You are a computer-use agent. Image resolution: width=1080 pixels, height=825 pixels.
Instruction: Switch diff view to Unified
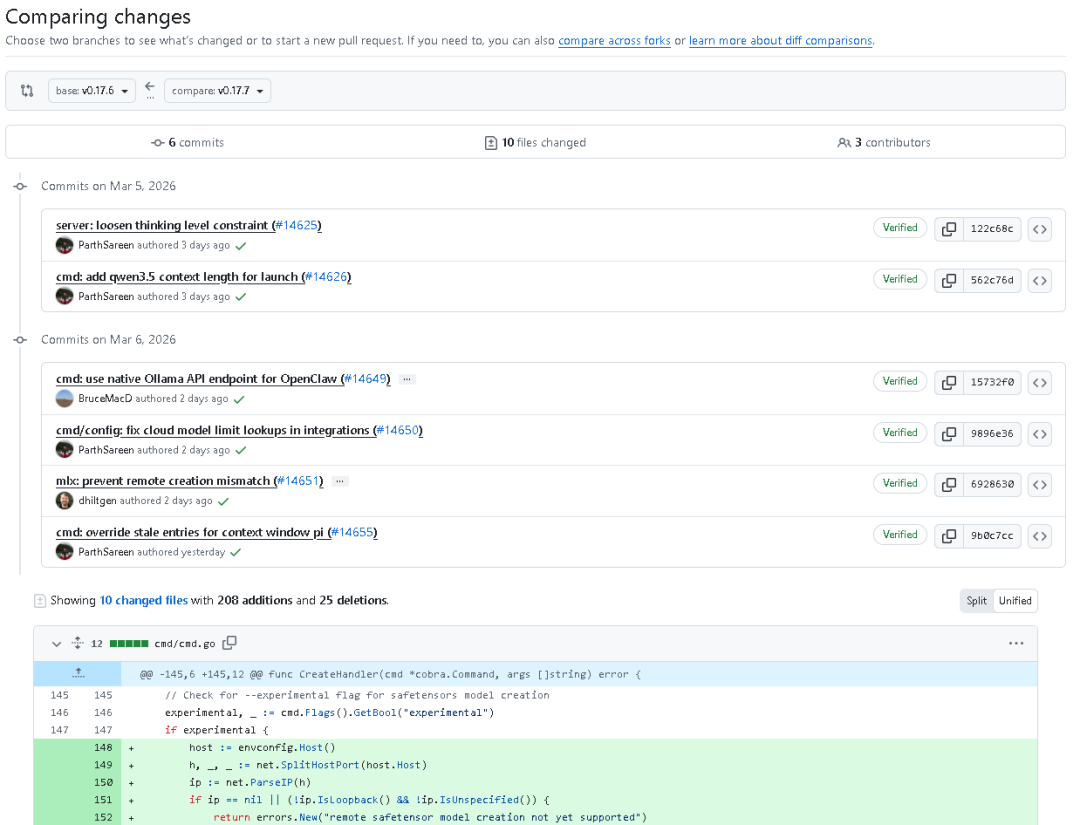tap(1015, 601)
